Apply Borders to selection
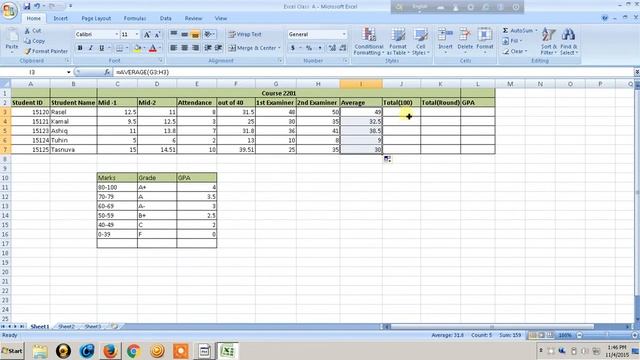Image resolution: width=640 pixels, height=360 pixels. click(x=119, y=48)
